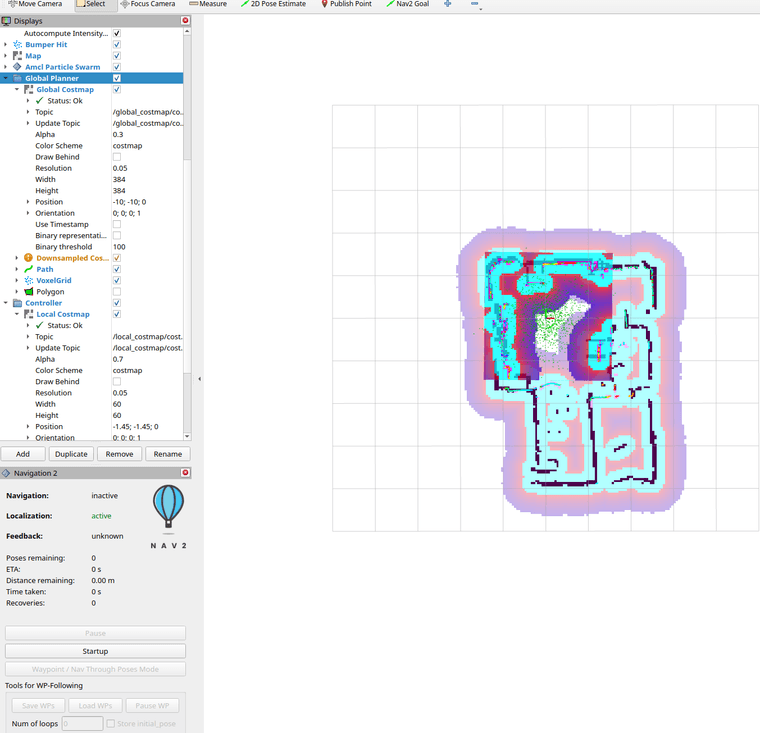Click the VoxelGrid display icon
The width and height of the screenshot is (760, 733).
tap(29, 280)
